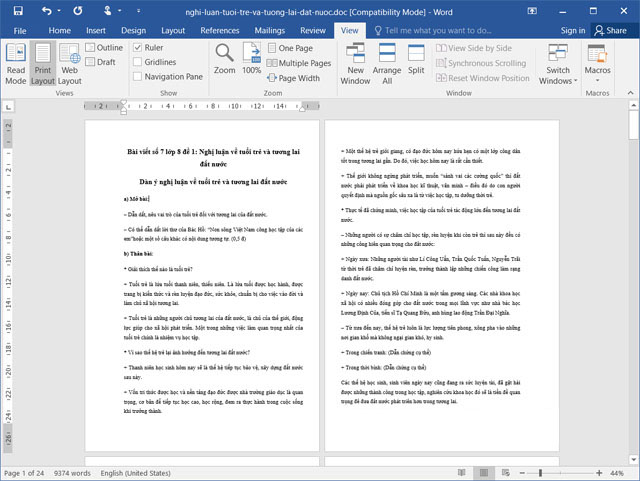640x481 pixels.
Task: Click the Sign in link
Action: 573,31
